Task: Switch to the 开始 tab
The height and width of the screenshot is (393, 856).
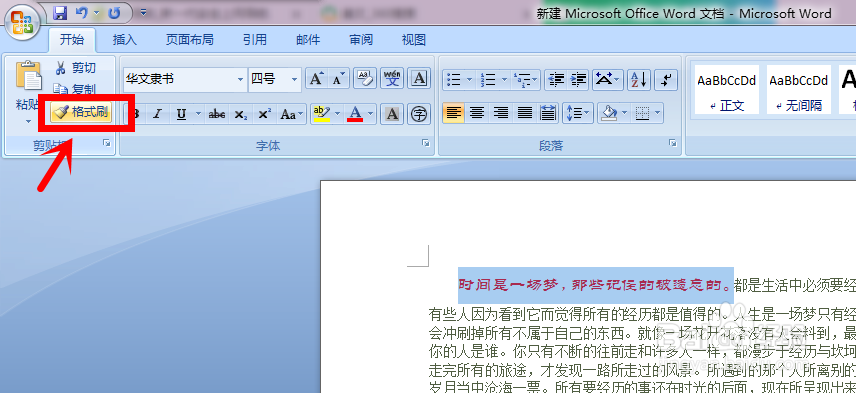Action: tap(72, 40)
